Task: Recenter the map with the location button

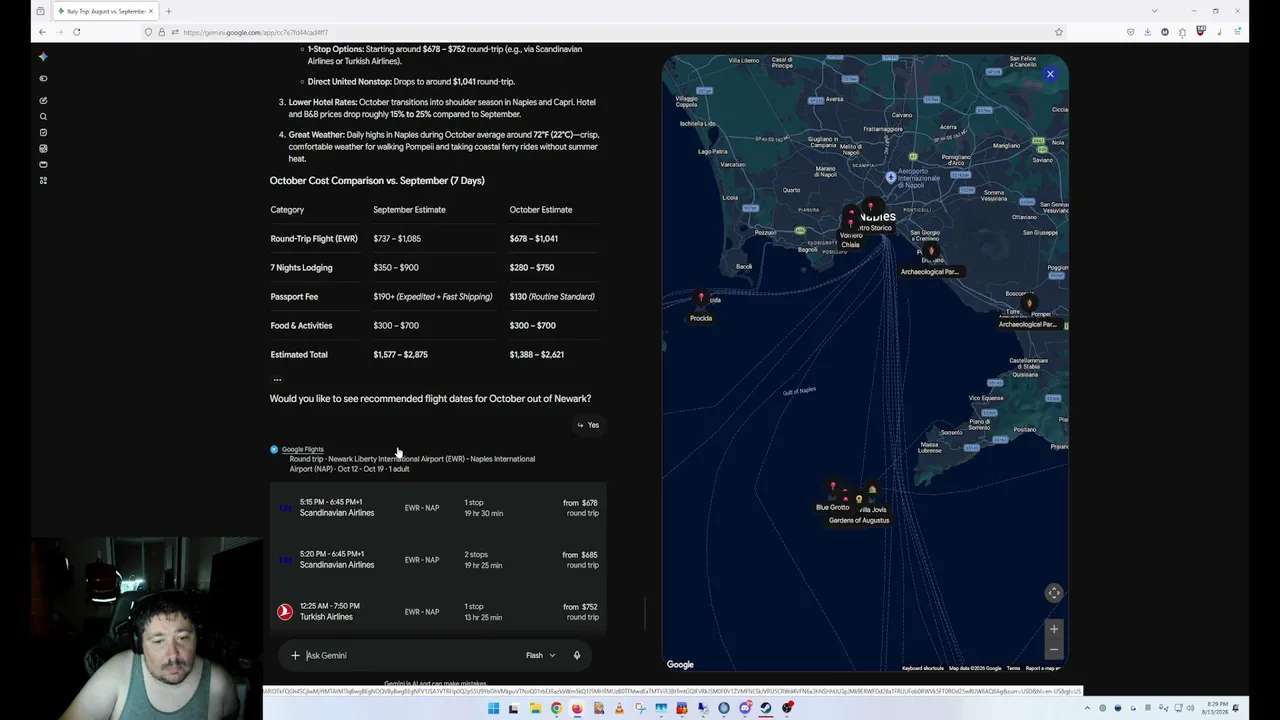Action: tap(1054, 593)
